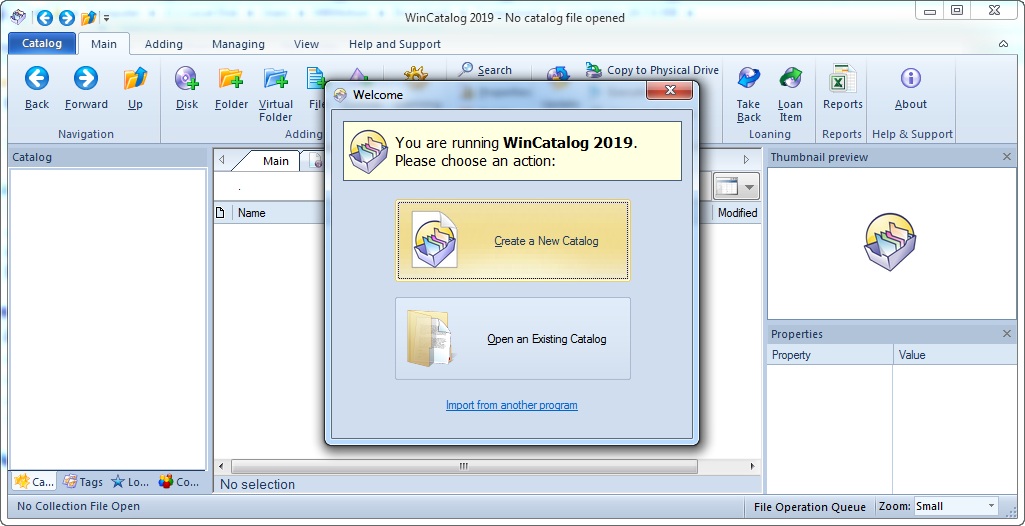Click Import from another program link
Viewport: 1025px width, 526px height.
(511, 405)
